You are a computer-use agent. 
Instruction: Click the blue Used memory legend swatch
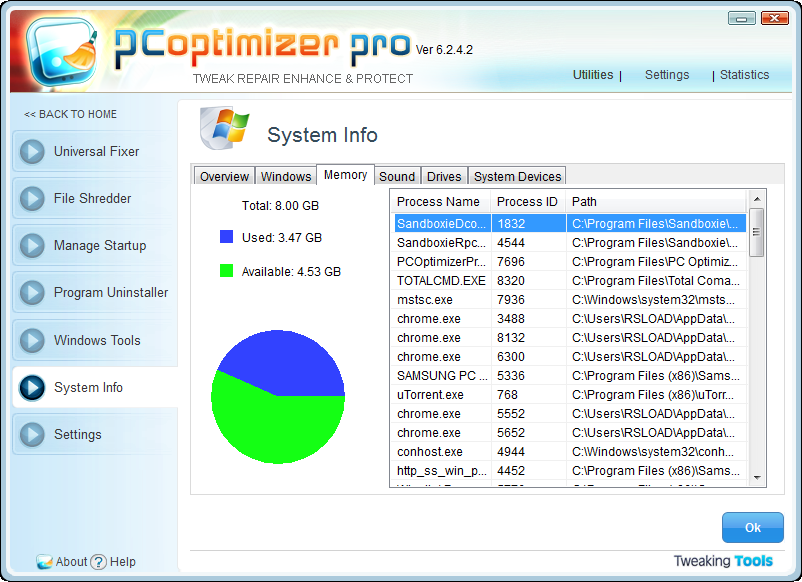click(x=226, y=237)
